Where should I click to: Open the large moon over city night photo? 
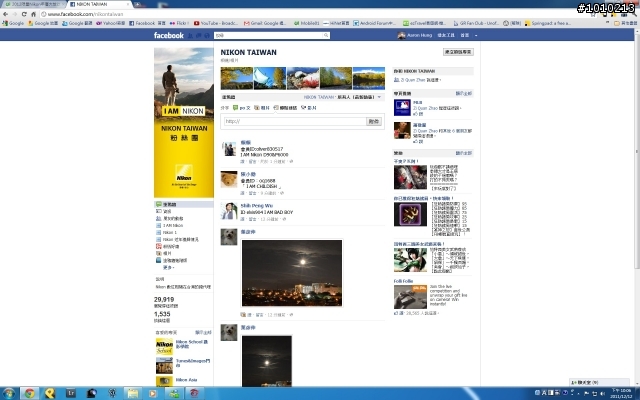pos(292,273)
